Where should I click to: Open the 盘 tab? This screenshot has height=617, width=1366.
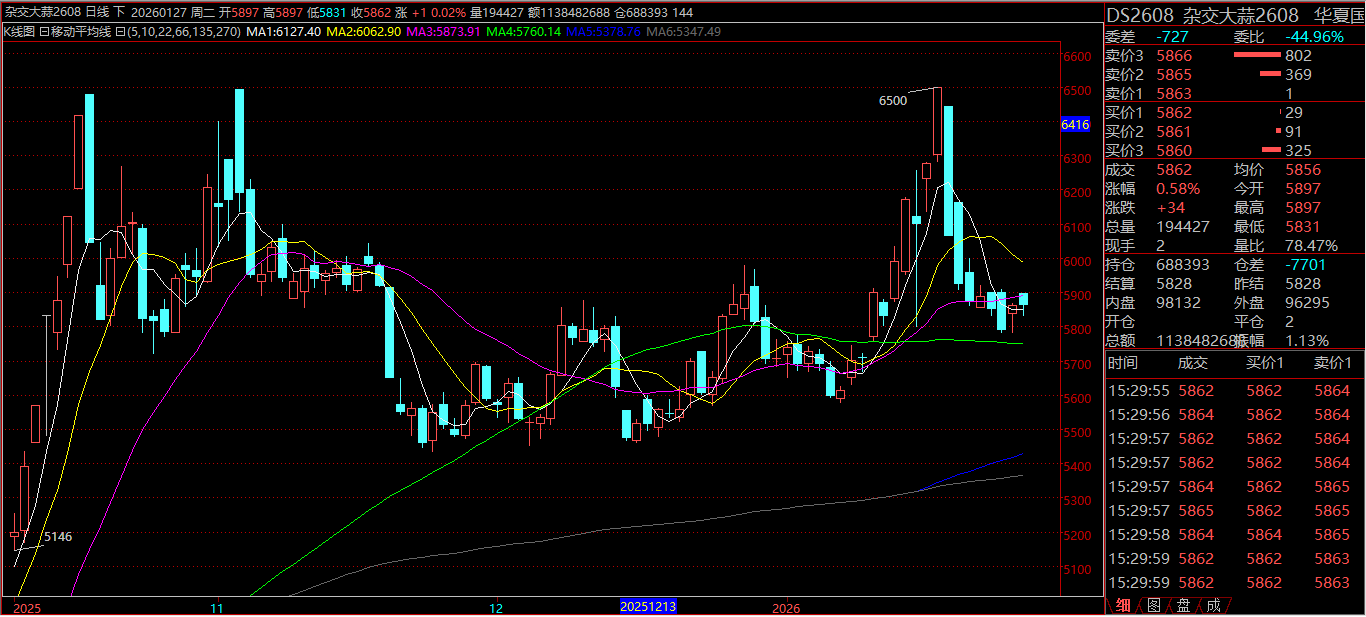pos(1183,605)
